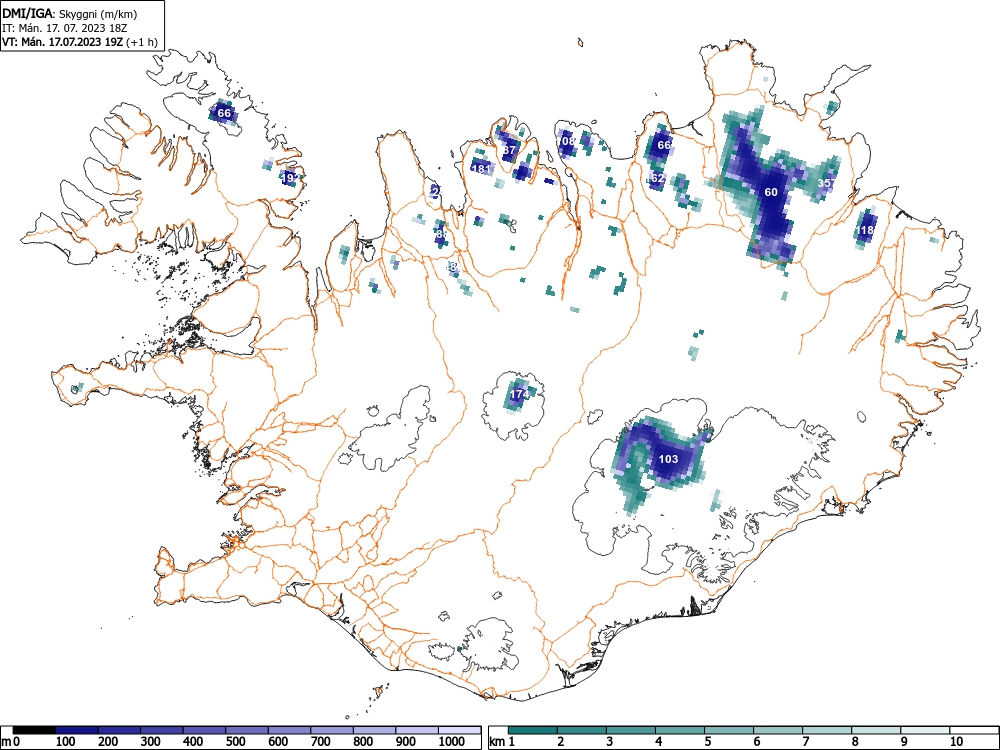Viewport: 1000px width, 750px height.
Task: Click the 400 tick label in the meter legend
Action: click(193, 742)
